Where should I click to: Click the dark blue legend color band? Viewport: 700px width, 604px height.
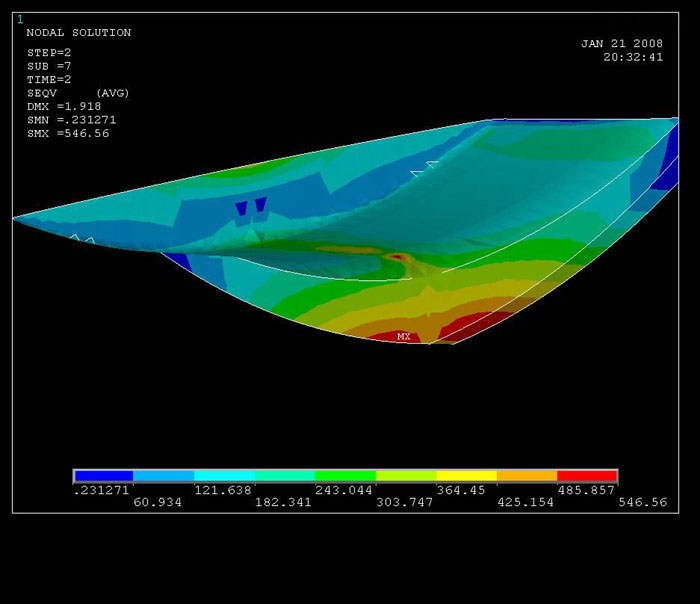[104, 476]
